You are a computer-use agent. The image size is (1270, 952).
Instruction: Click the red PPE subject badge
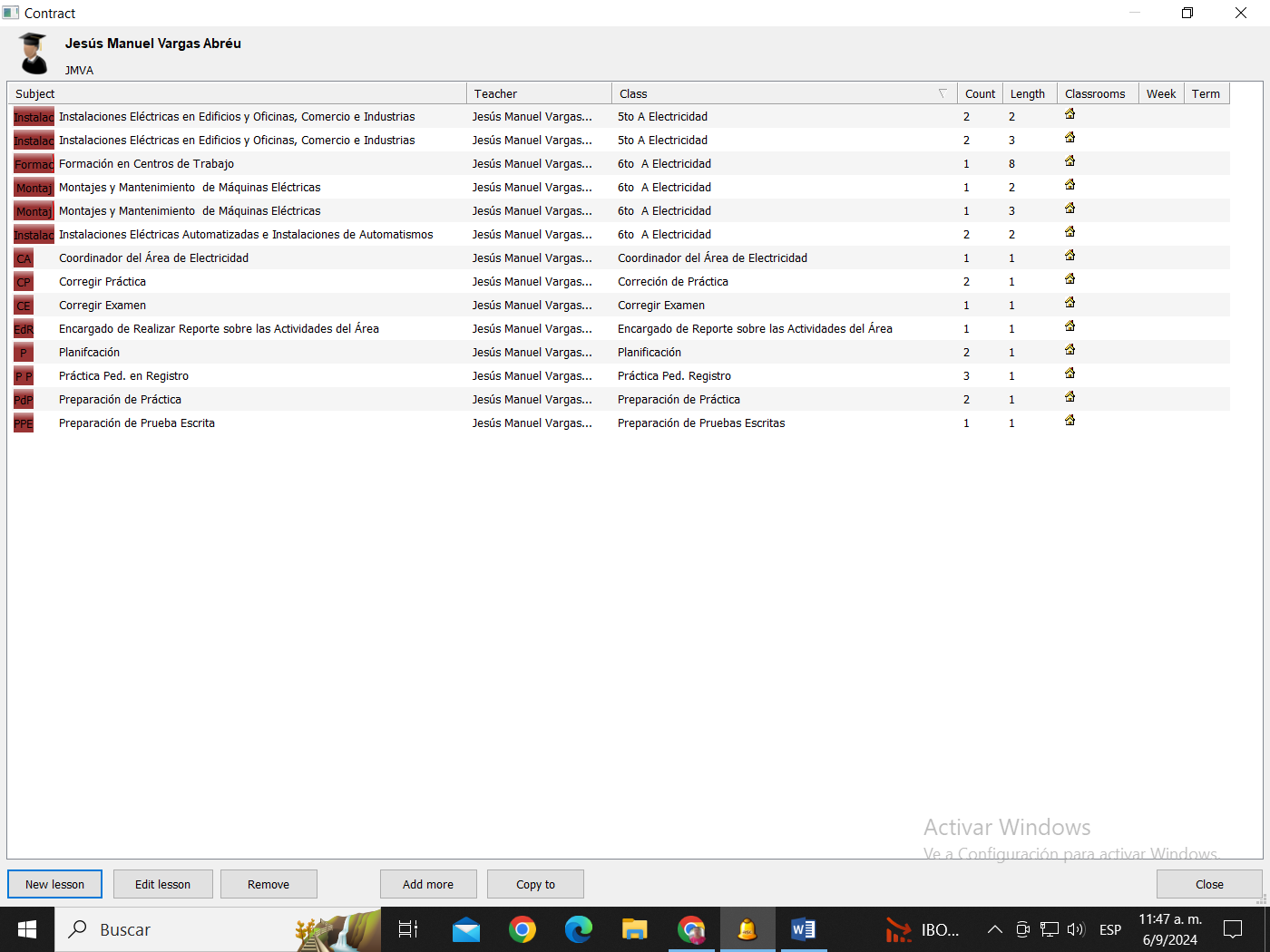pos(24,423)
